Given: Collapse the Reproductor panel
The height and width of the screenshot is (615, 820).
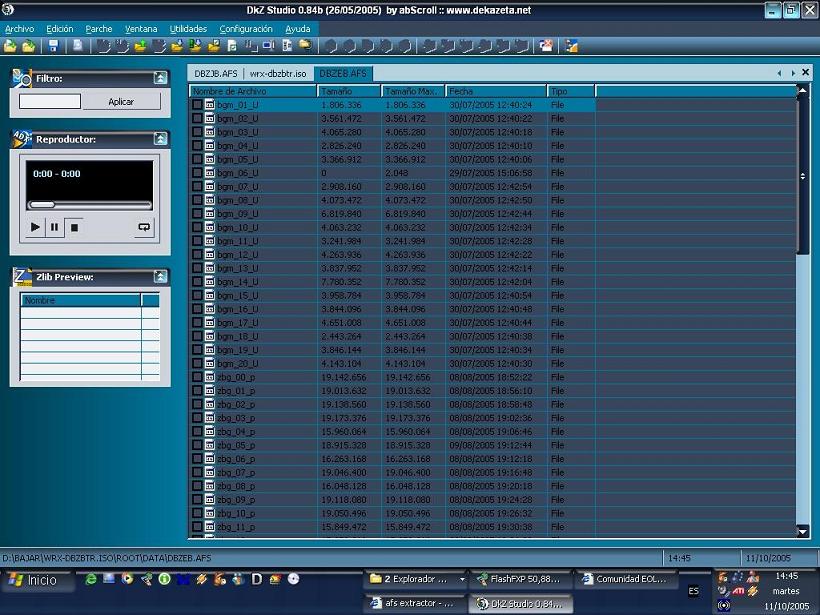Looking at the screenshot, I should [161, 139].
